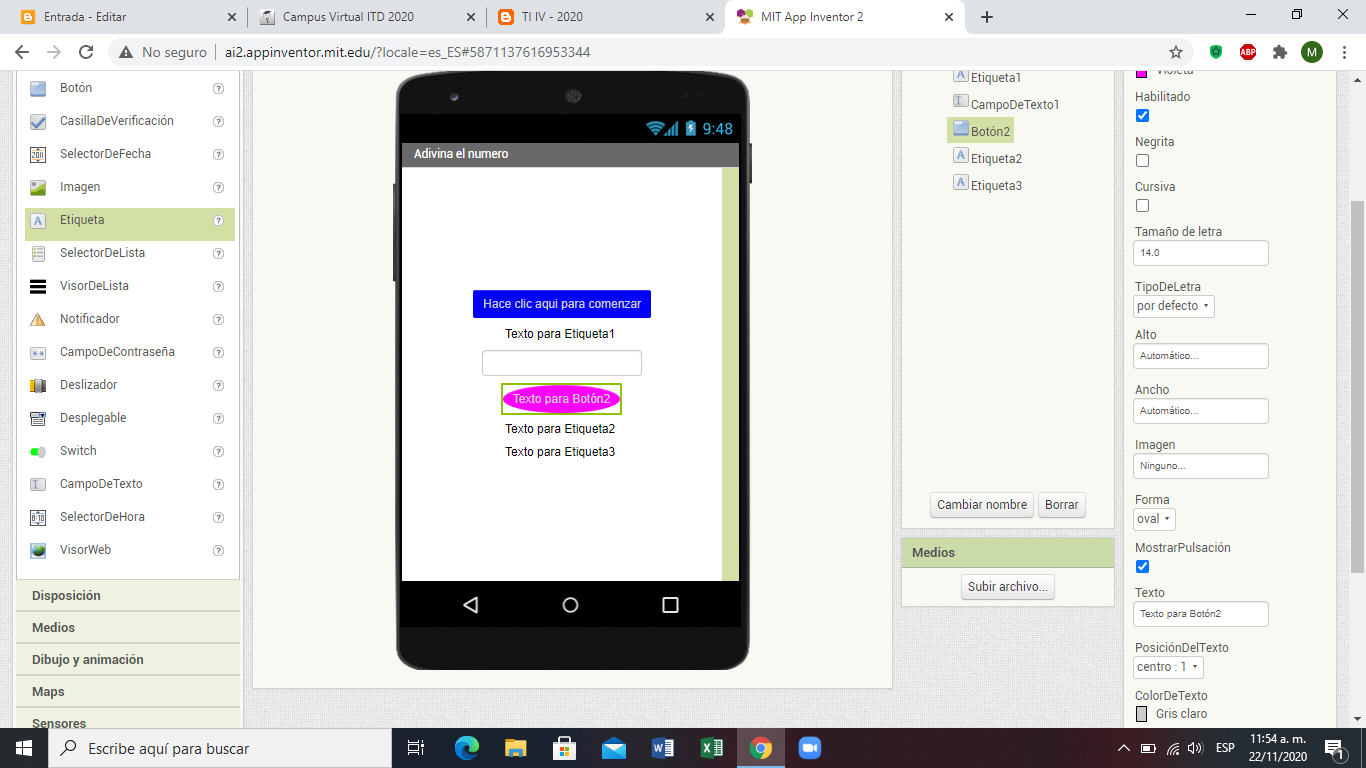This screenshot has width=1366, height=768.
Task: Click the Borrar button
Action: pyautogui.click(x=1062, y=505)
